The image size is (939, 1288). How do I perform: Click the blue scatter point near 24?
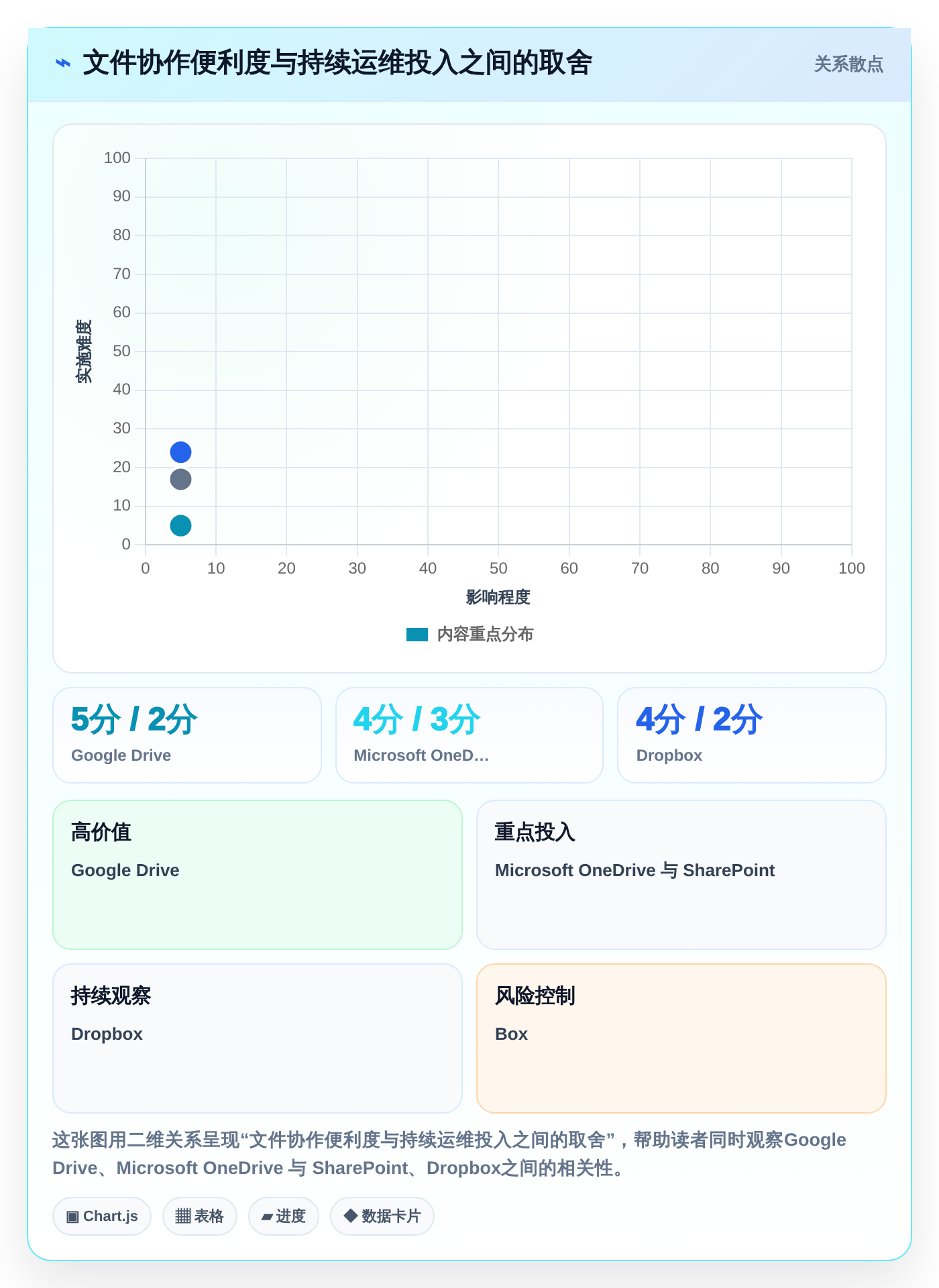click(x=180, y=452)
